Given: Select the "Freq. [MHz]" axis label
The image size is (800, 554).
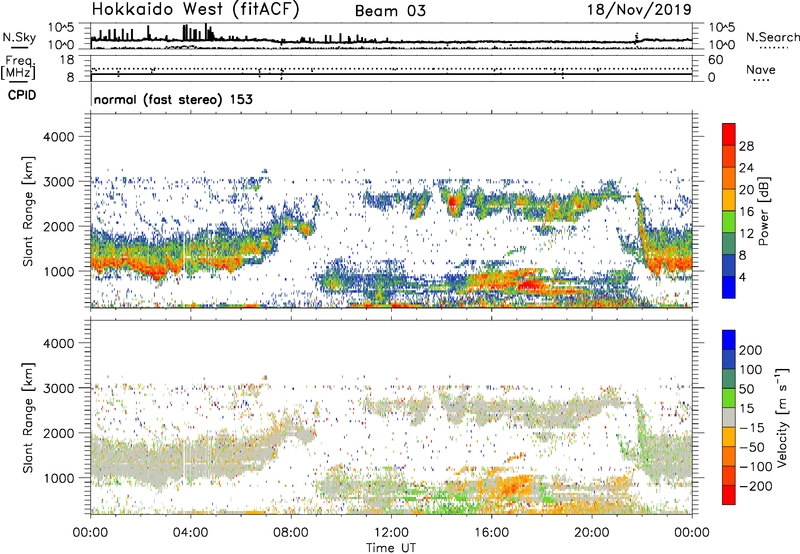Looking at the screenshot, I should point(18,67).
